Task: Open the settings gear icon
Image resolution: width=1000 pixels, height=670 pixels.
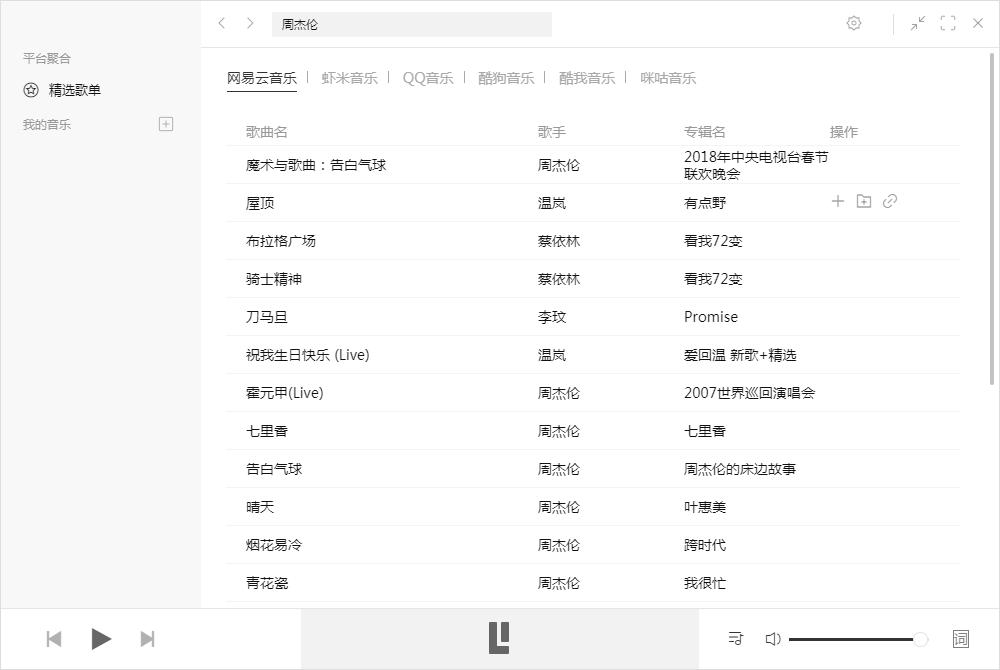Action: [854, 23]
